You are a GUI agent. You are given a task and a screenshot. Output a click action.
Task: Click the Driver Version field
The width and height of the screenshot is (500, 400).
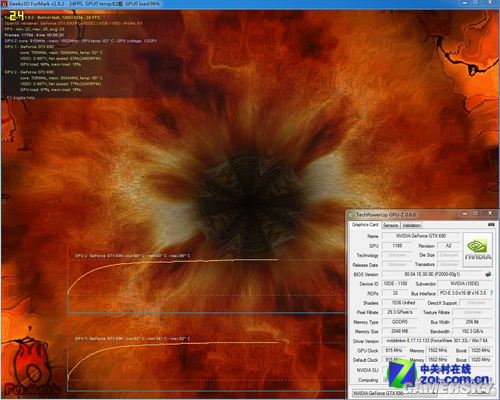coord(437,341)
